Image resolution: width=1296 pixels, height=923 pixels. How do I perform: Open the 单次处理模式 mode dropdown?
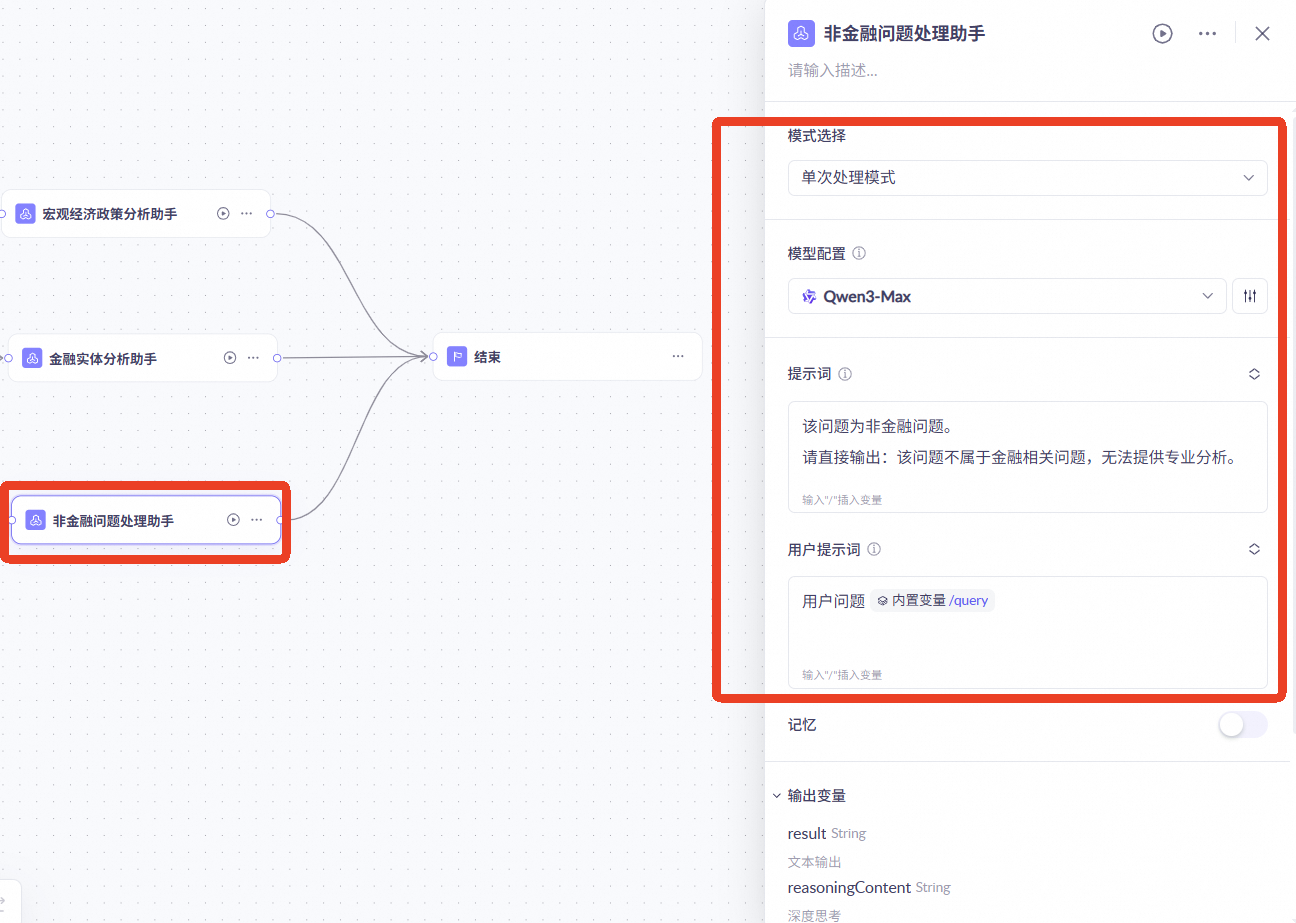click(1027, 178)
